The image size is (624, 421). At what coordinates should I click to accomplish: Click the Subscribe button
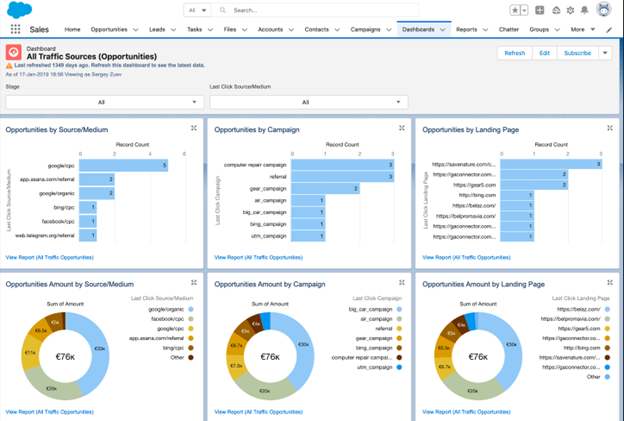pos(577,53)
